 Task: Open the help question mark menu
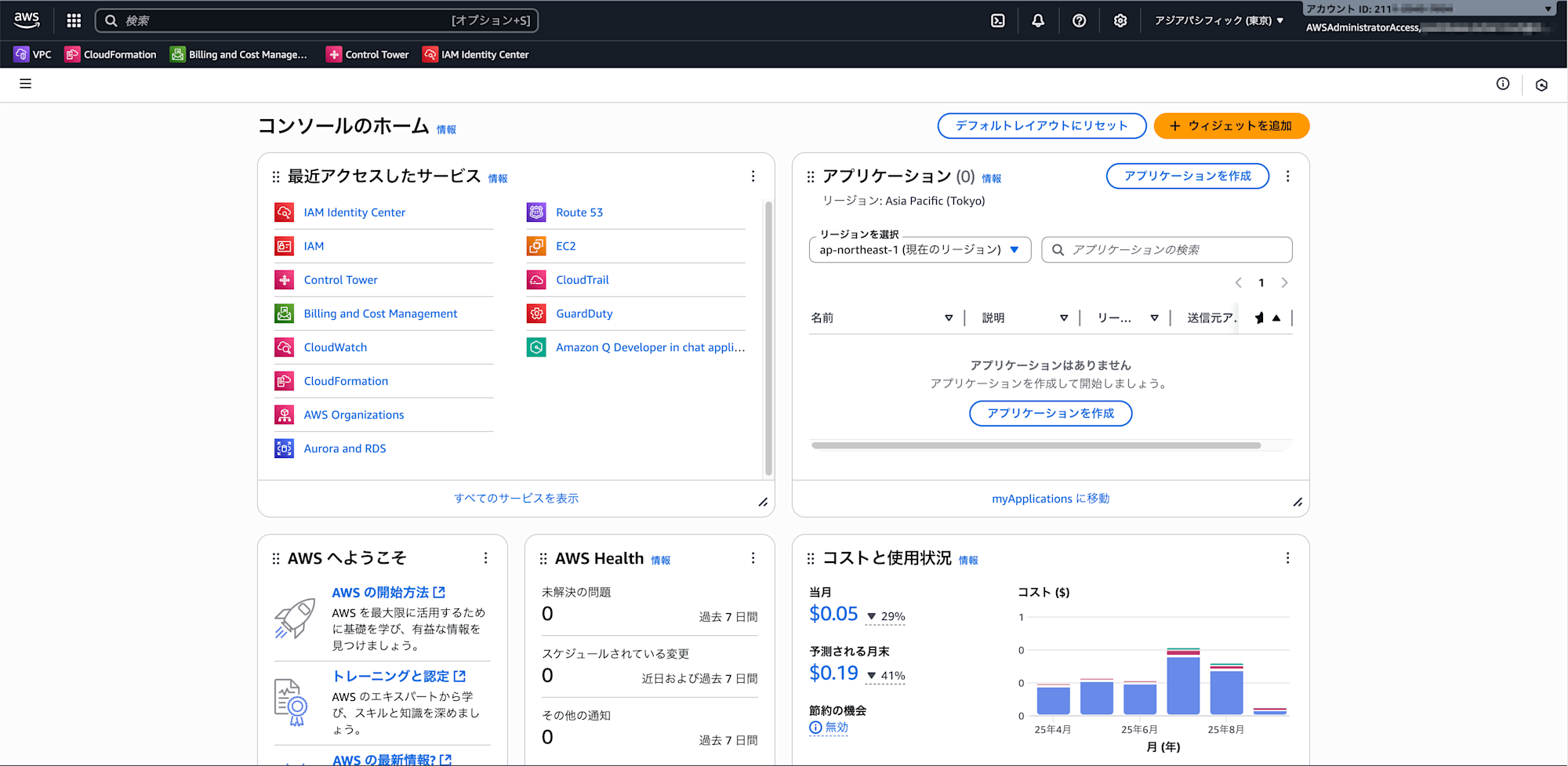pyautogui.click(x=1080, y=21)
